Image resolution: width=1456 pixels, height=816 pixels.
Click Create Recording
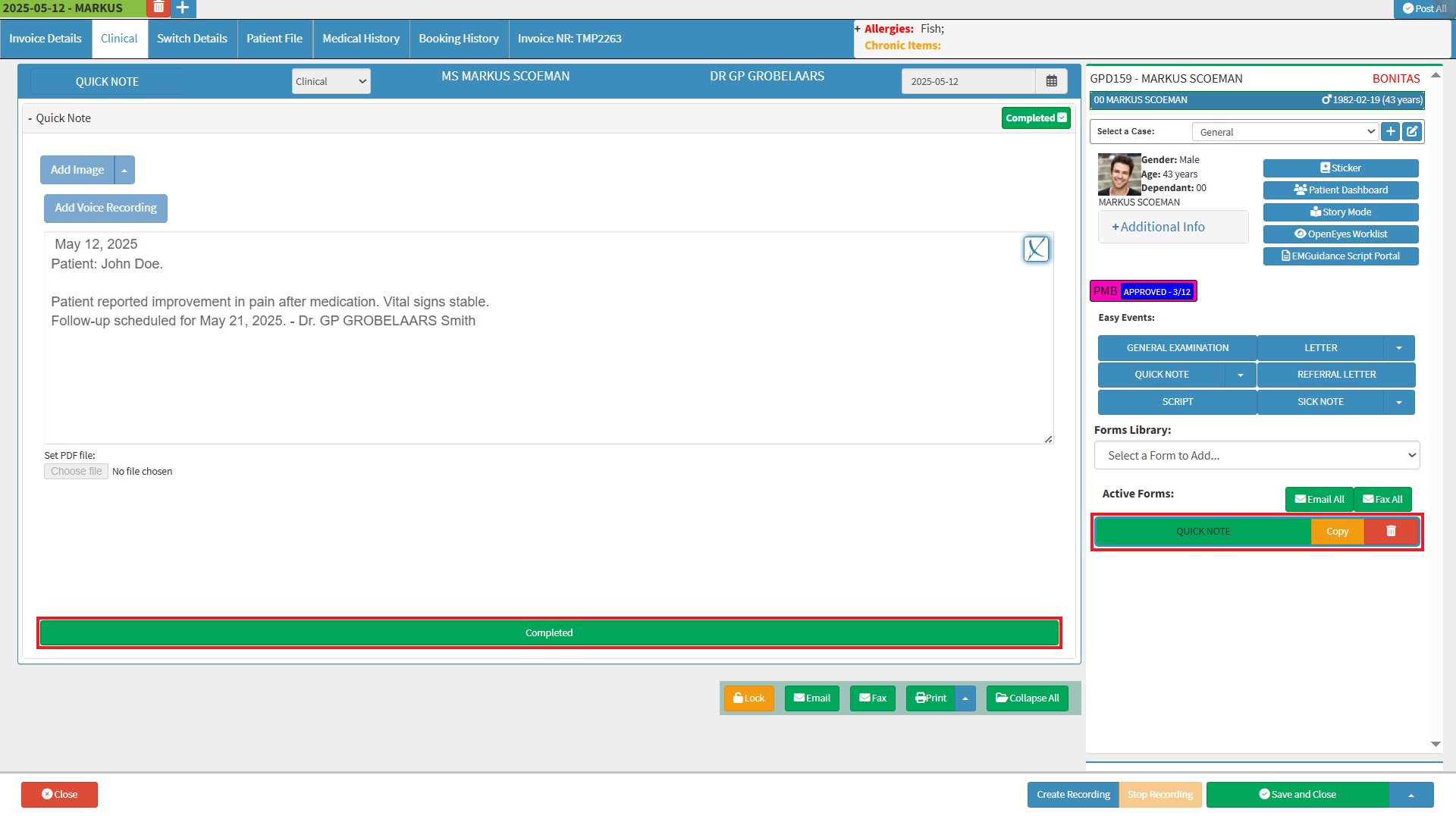tap(1073, 795)
